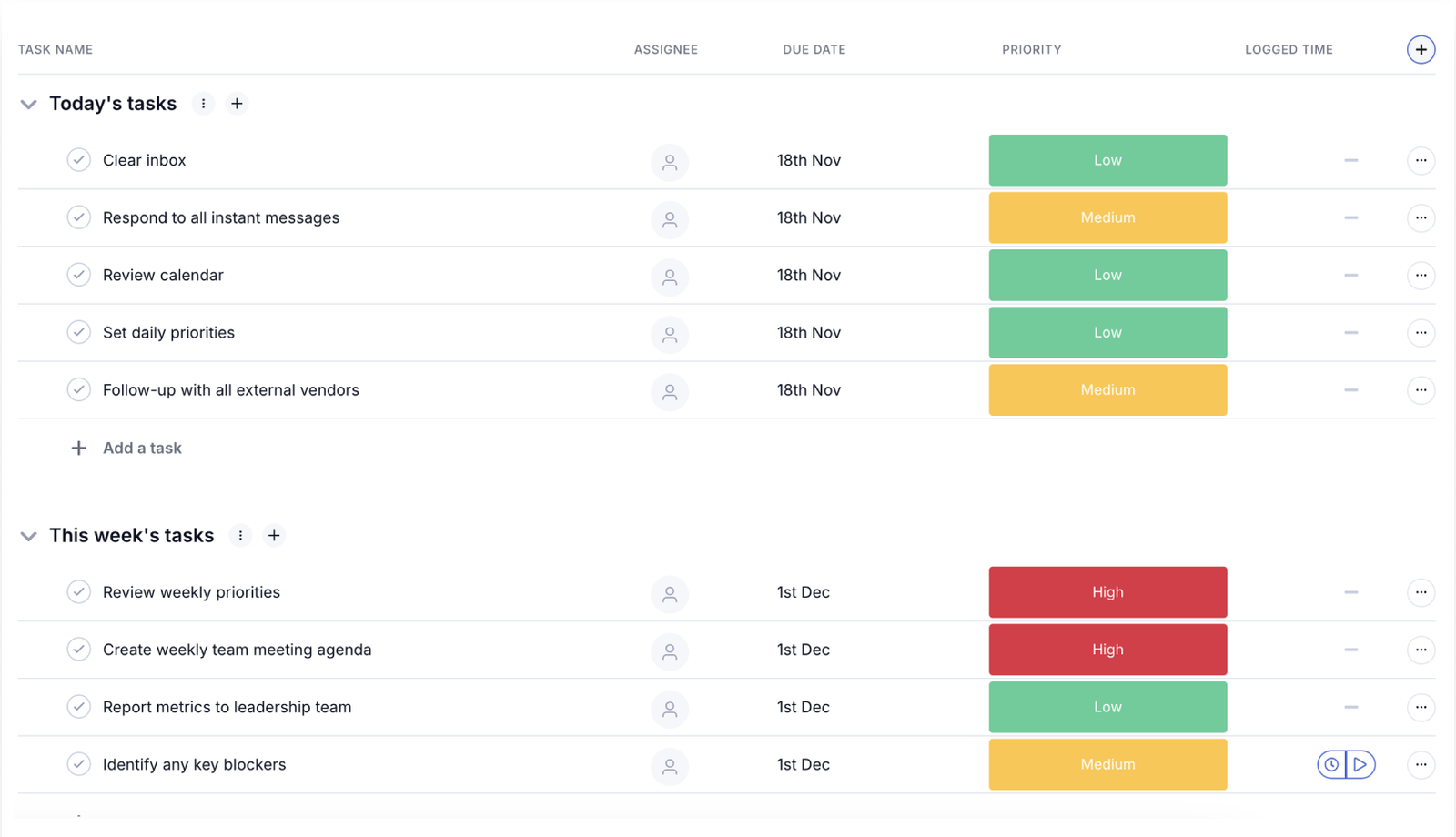Open more options for Review calendar row
Viewport: 1456px width, 837px height.
(x=1421, y=276)
